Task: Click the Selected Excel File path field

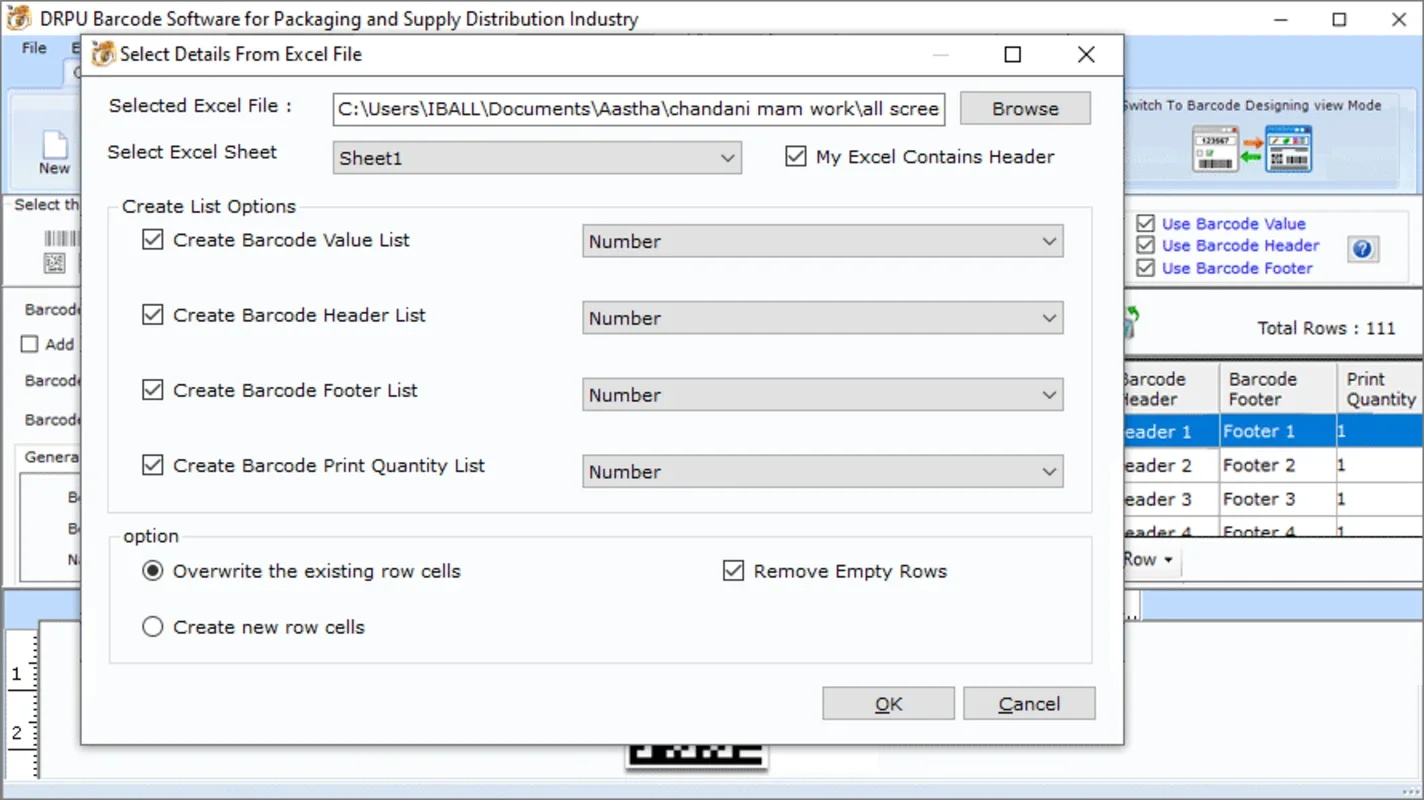Action: (x=639, y=109)
